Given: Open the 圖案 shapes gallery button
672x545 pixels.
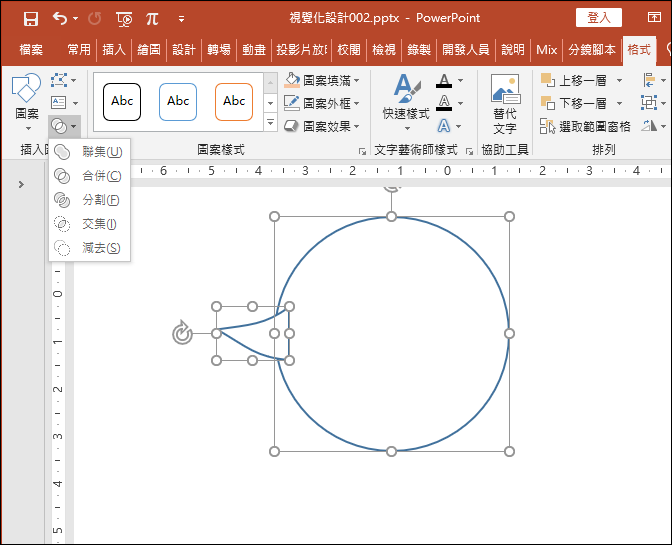Looking at the screenshot, I should click(27, 101).
